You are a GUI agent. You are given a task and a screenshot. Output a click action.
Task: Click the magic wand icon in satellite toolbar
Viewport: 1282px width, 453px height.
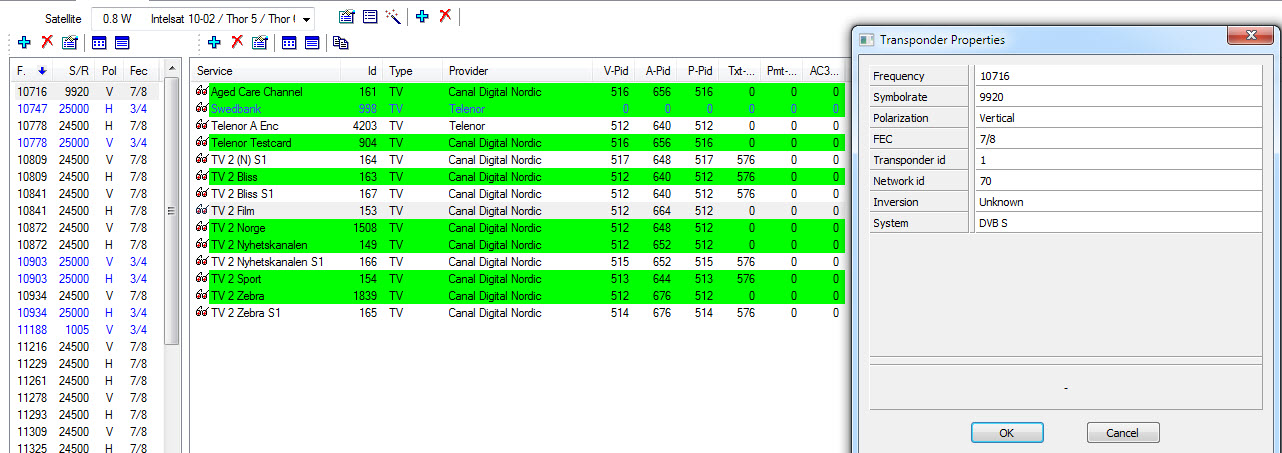coord(393,17)
